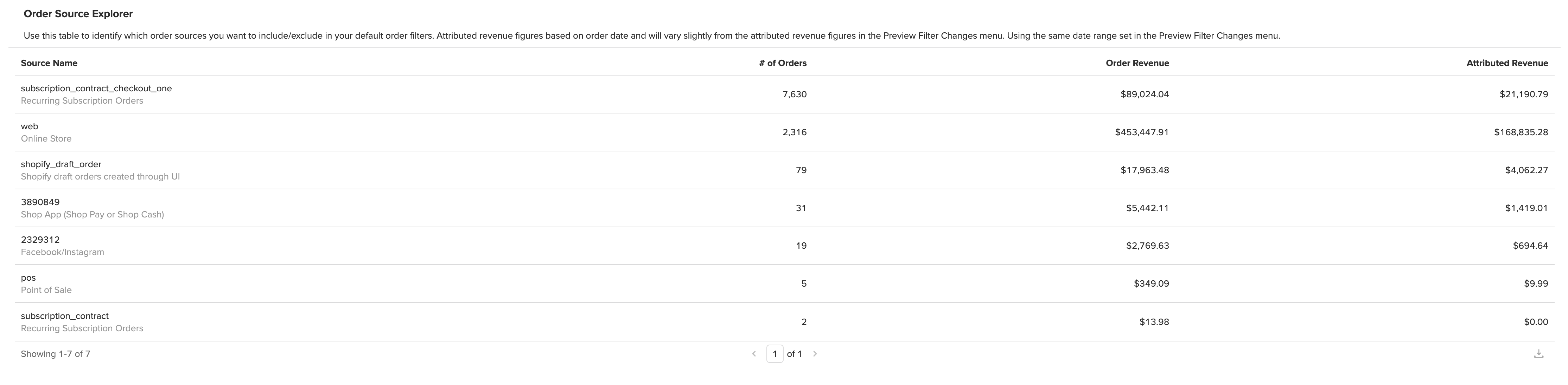Go to the next results page
1568x385 pixels.
pyautogui.click(x=815, y=354)
